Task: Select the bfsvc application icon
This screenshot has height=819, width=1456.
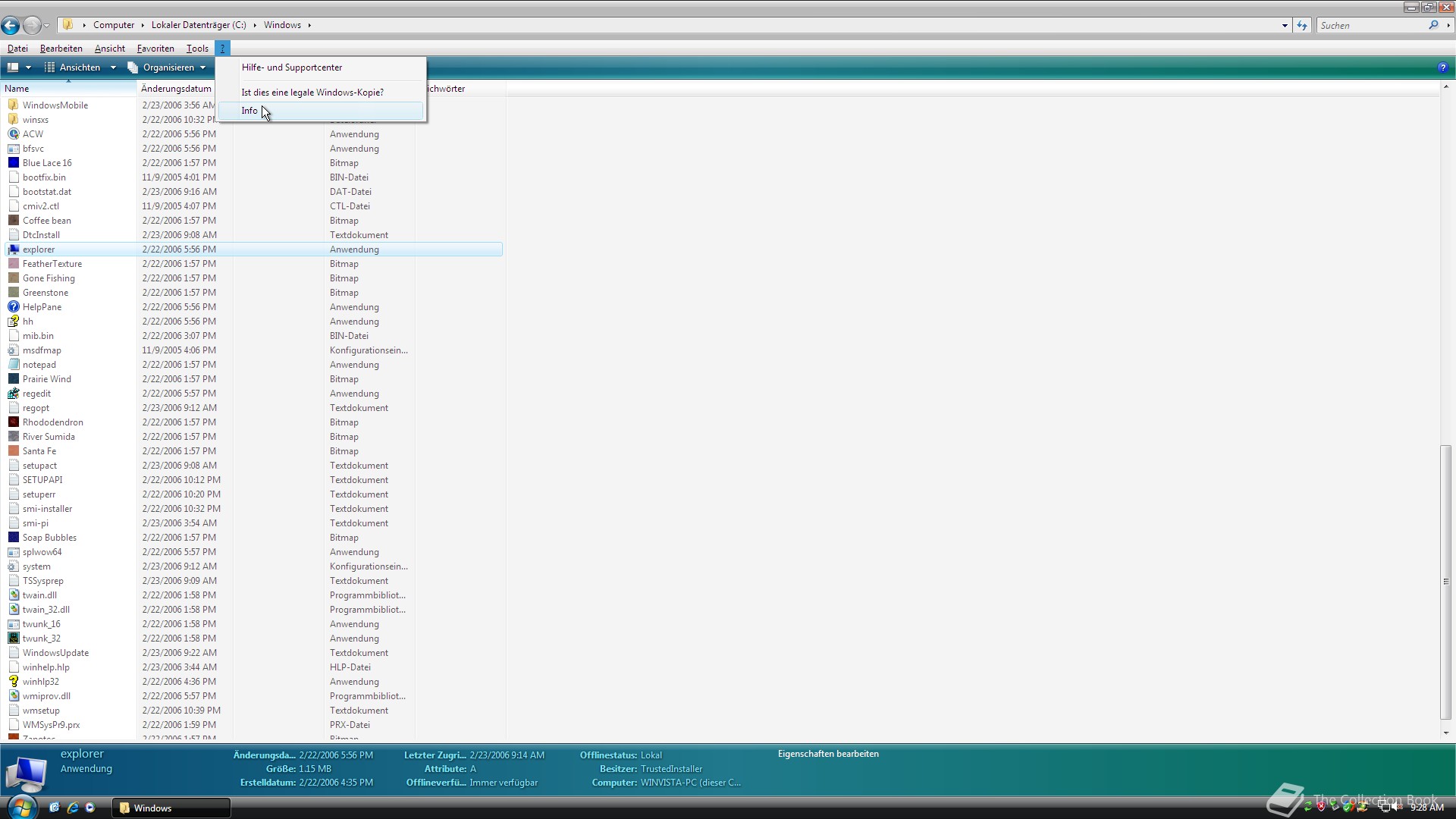Action: click(13, 148)
